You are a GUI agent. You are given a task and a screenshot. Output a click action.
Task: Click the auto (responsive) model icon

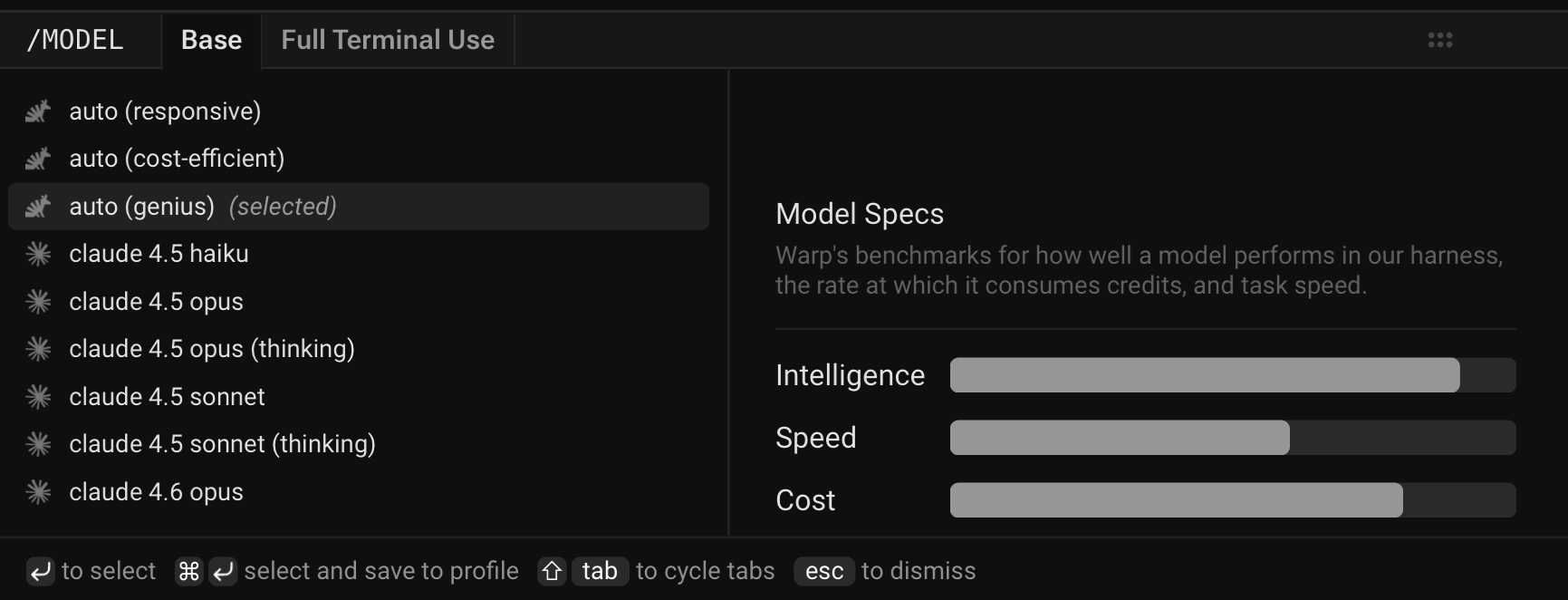click(x=38, y=111)
